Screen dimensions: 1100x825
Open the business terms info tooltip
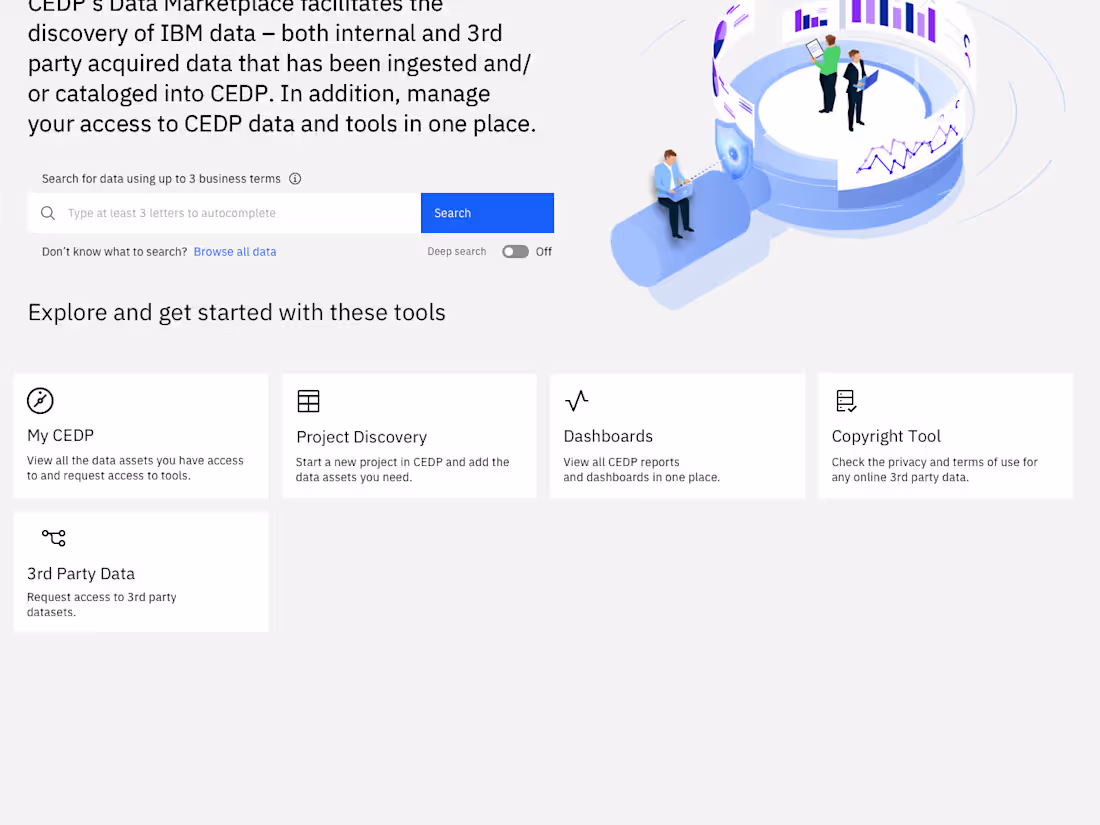[x=295, y=179]
